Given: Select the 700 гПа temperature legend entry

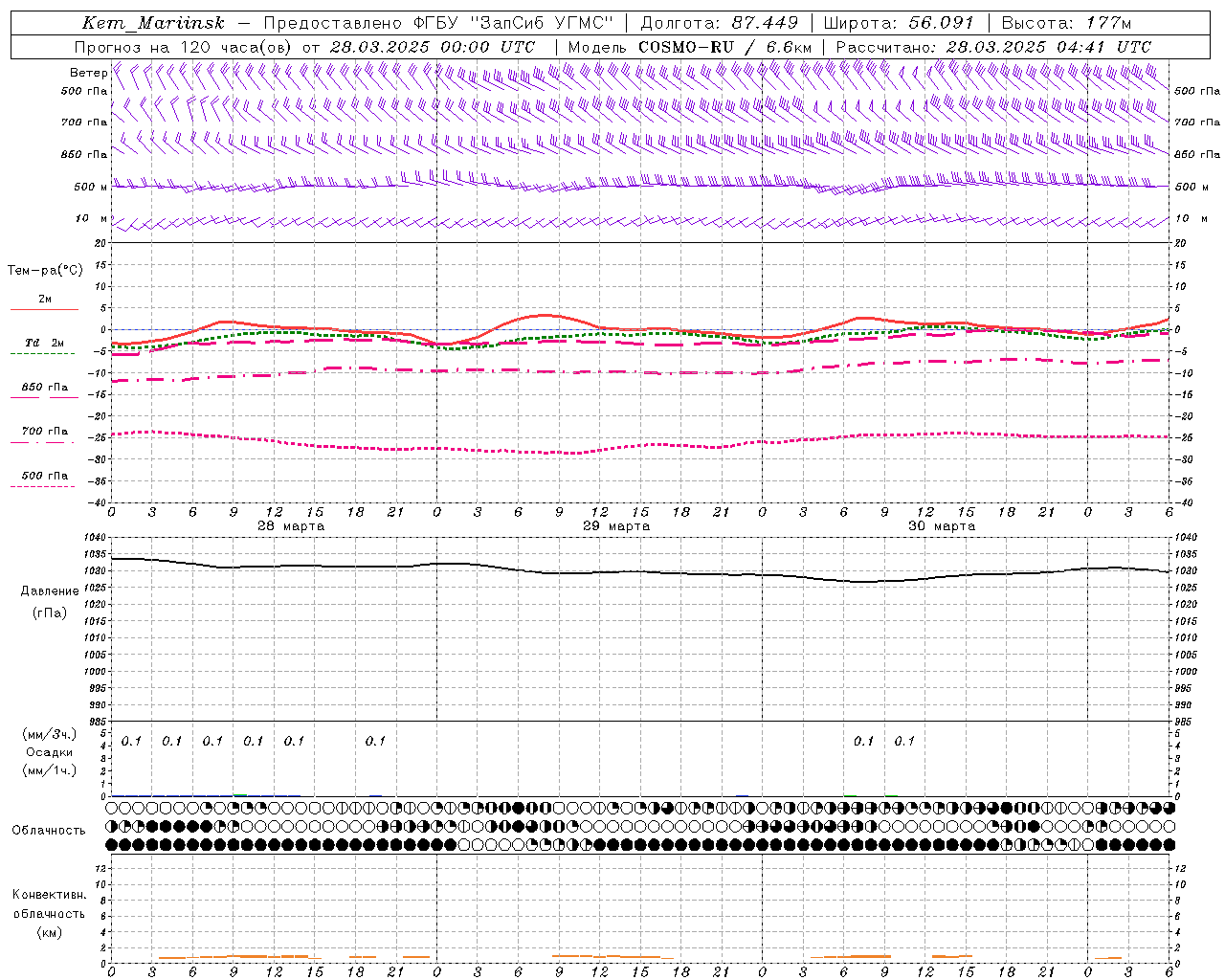Looking at the screenshot, I should [x=45, y=432].
